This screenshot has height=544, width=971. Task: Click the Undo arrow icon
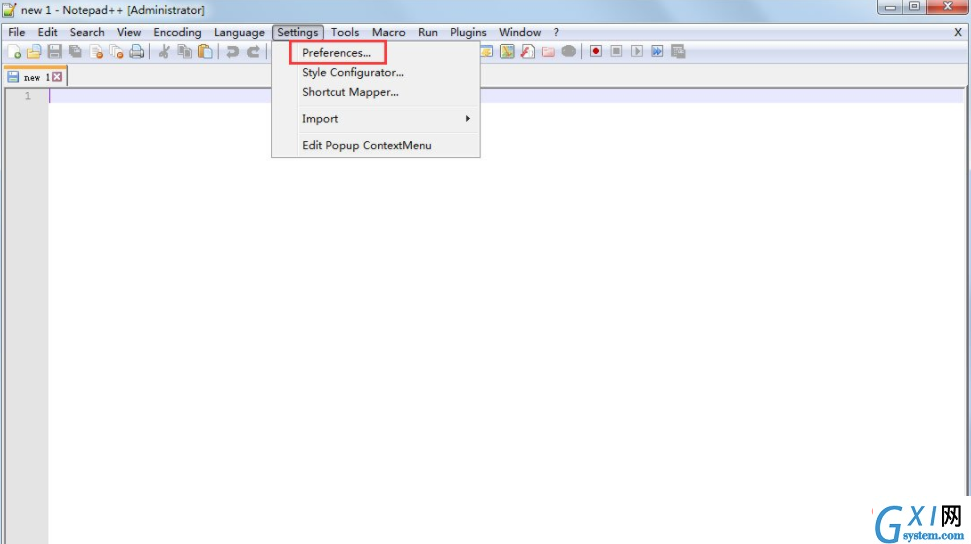[232, 51]
